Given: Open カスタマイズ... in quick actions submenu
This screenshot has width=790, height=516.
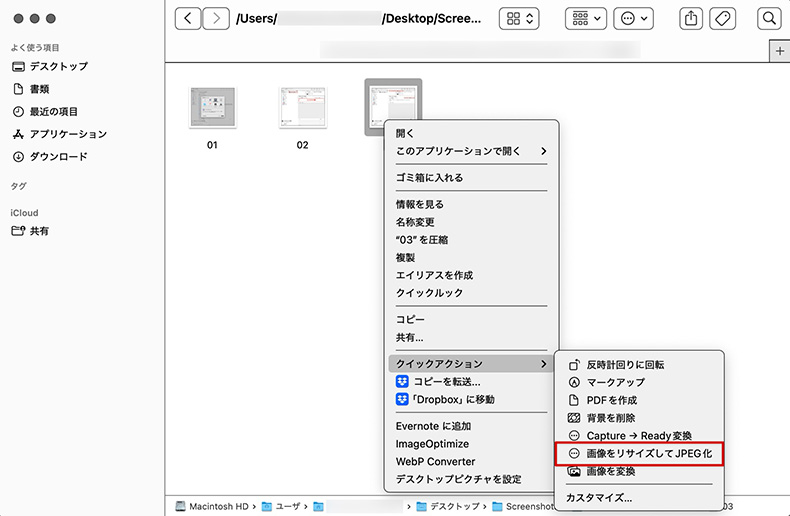Looking at the screenshot, I should click(639, 498).
